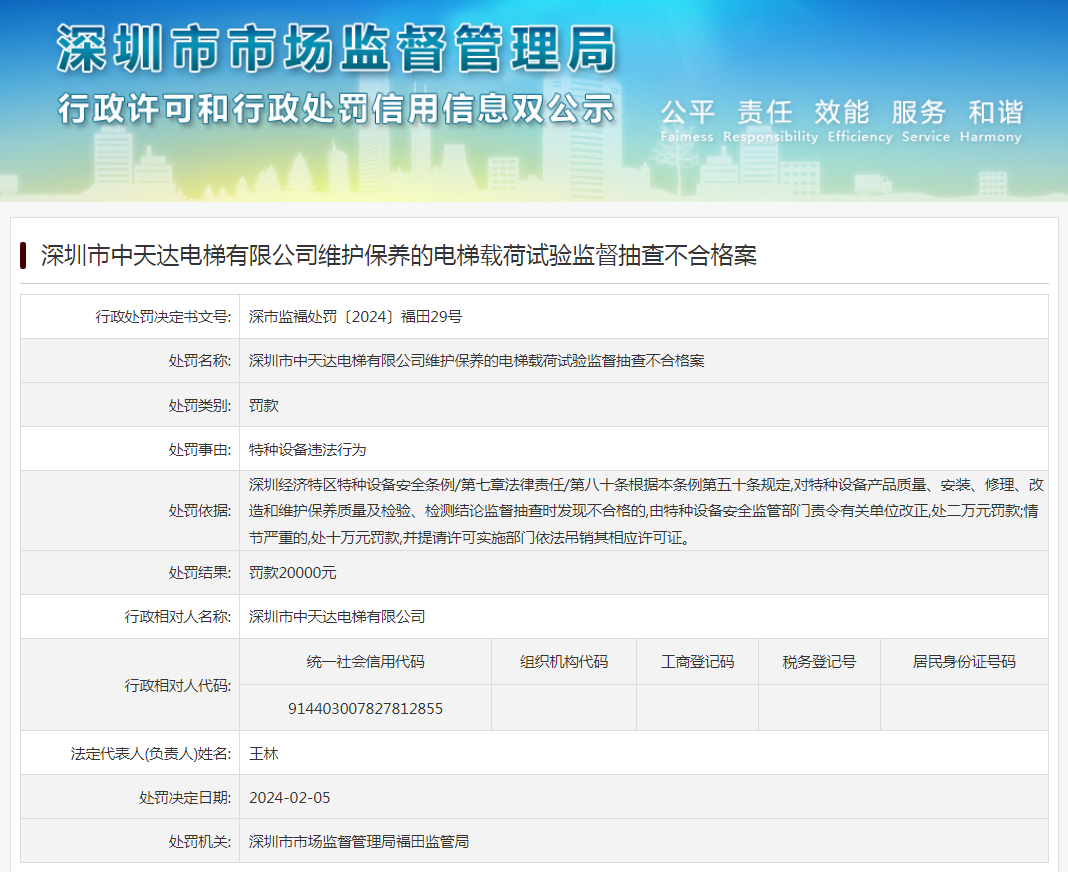The width and height of the screenshot is (1068, 872).
Task: Click the case title heading above the table
Action: coord(398,256)
